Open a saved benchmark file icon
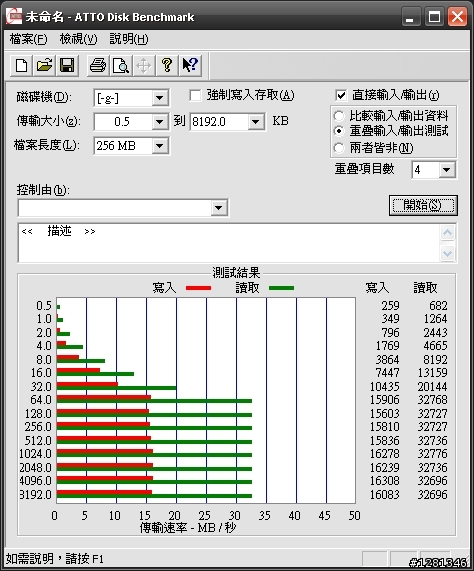This screenshot has height=571, width=474. (44, 66)
